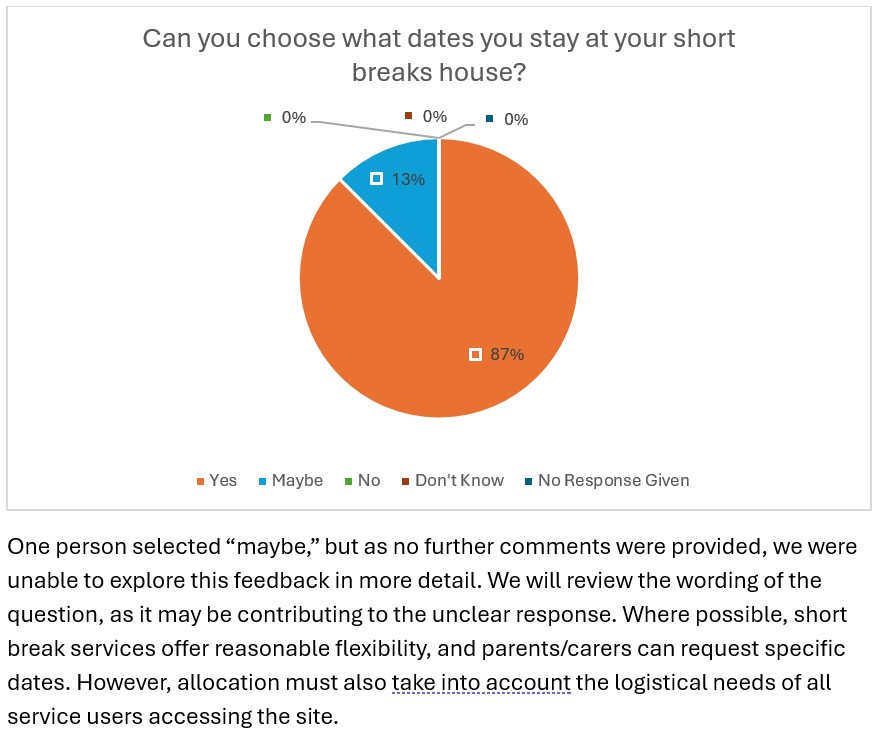Click the white square marker beside 87%

(476, 354)
